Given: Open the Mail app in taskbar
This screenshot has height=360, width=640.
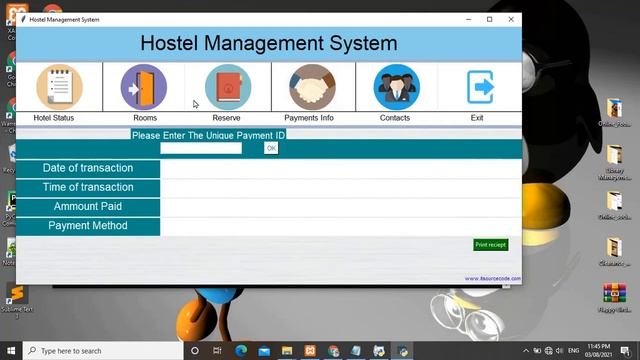Looking at the screenshot, I should pyautogui.click(x=264, y=351).
